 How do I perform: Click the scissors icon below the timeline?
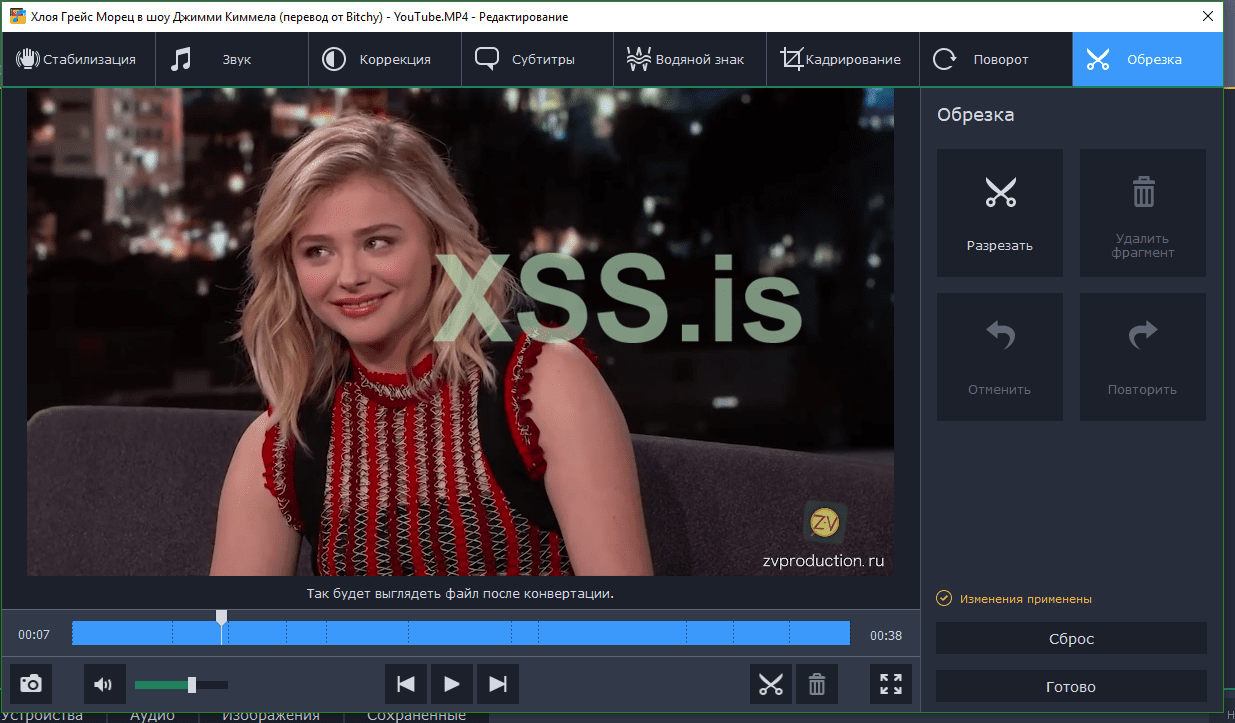coord(771,684)
